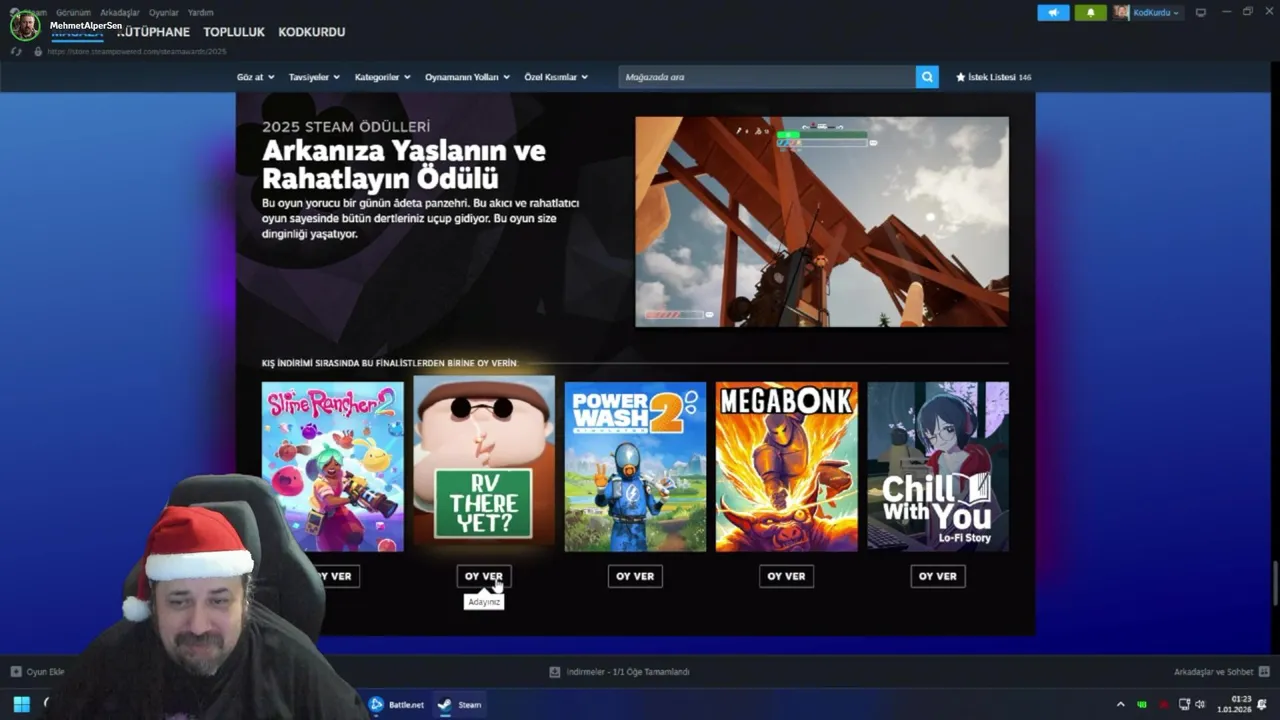Screen dimensions: 1280x720
Task: Click the store URL address text
Action: 137,51
